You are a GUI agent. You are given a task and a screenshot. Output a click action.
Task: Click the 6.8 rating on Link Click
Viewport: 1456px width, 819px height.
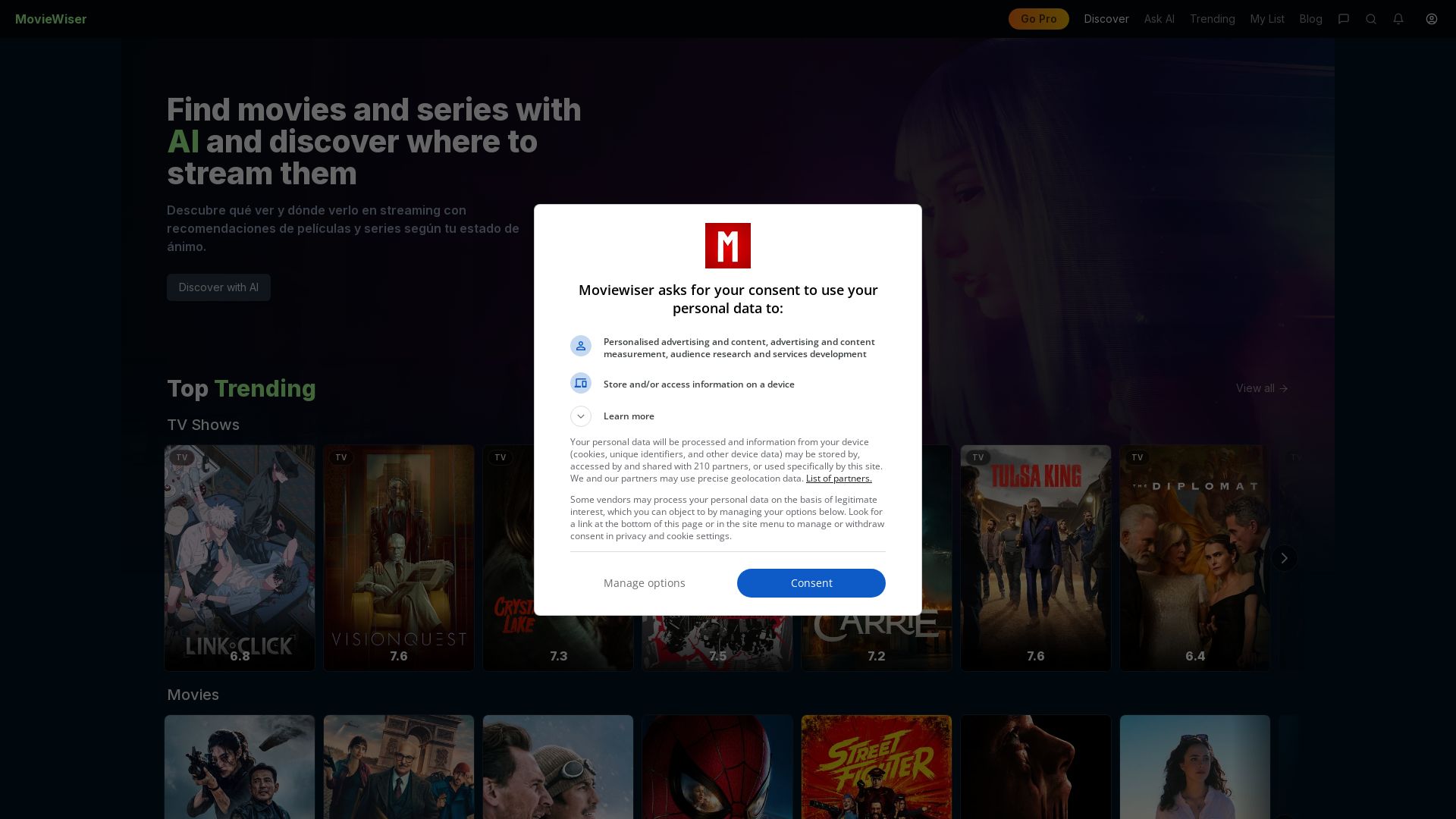(x=240, y=656)
